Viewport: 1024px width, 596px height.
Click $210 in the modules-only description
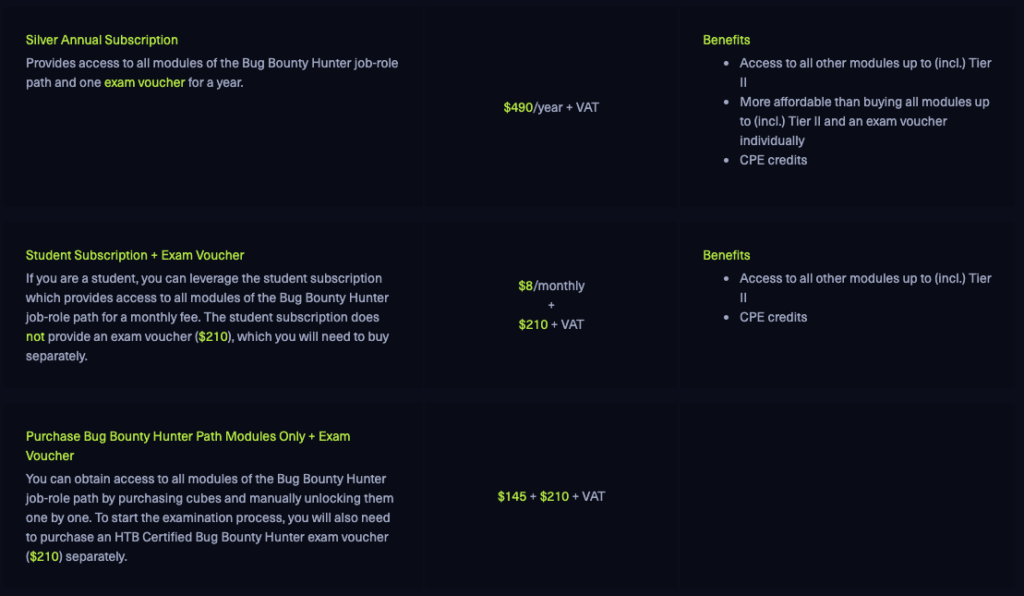44,556
